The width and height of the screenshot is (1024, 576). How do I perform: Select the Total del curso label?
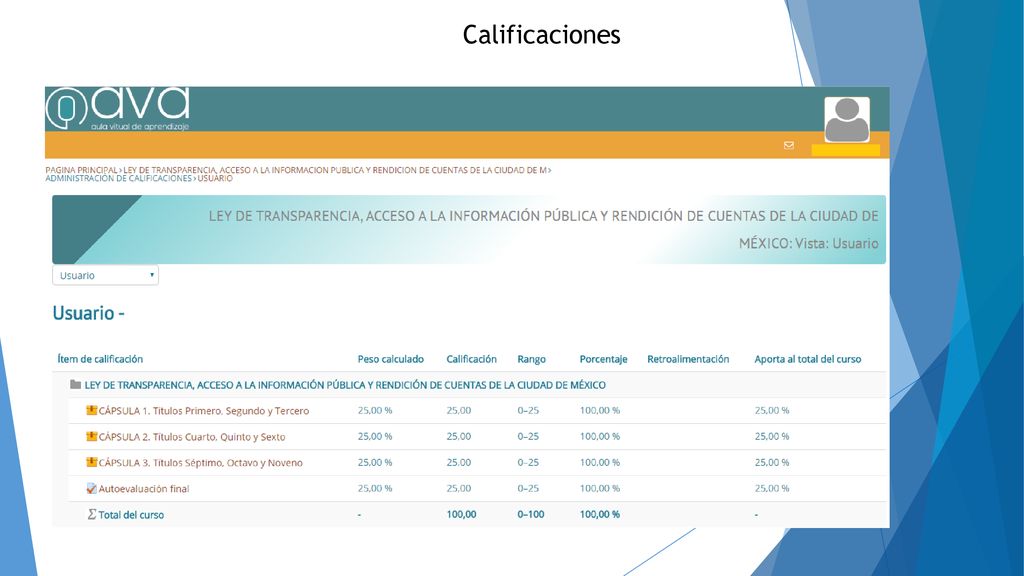pyautogui.click(x=131, y=515)
